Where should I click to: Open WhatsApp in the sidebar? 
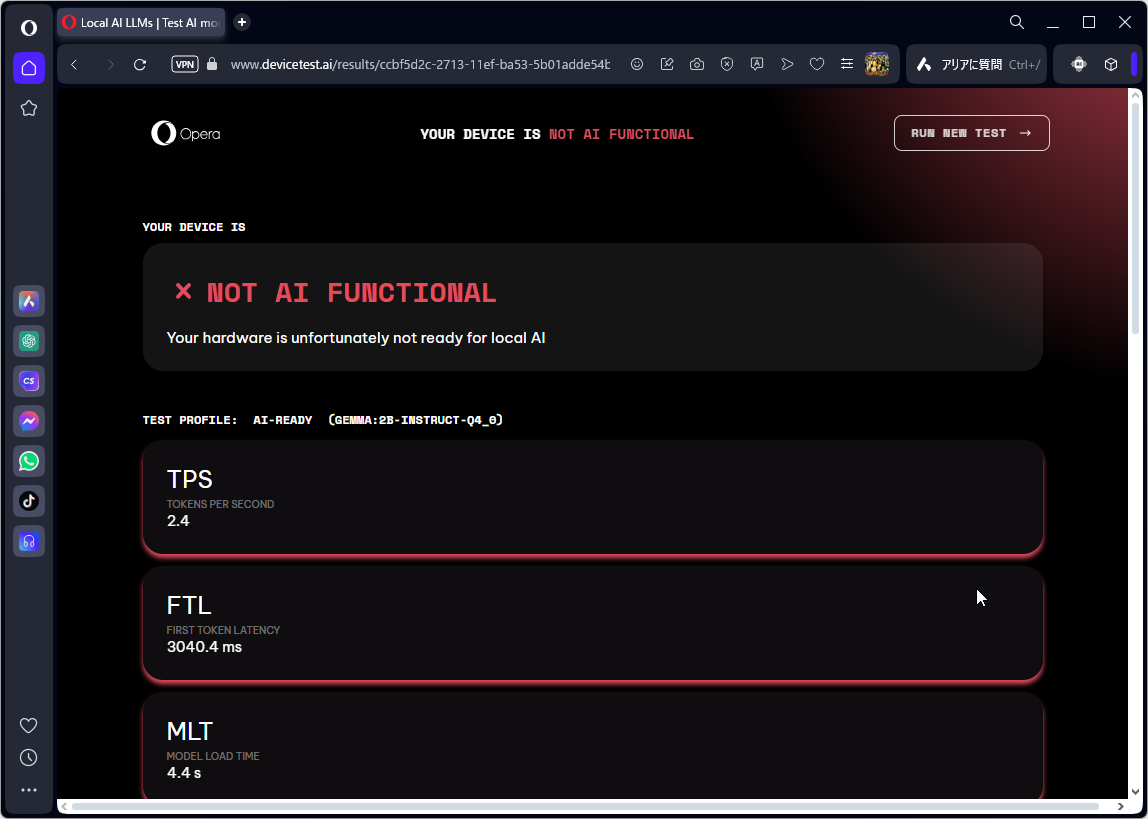pos(29,461)
